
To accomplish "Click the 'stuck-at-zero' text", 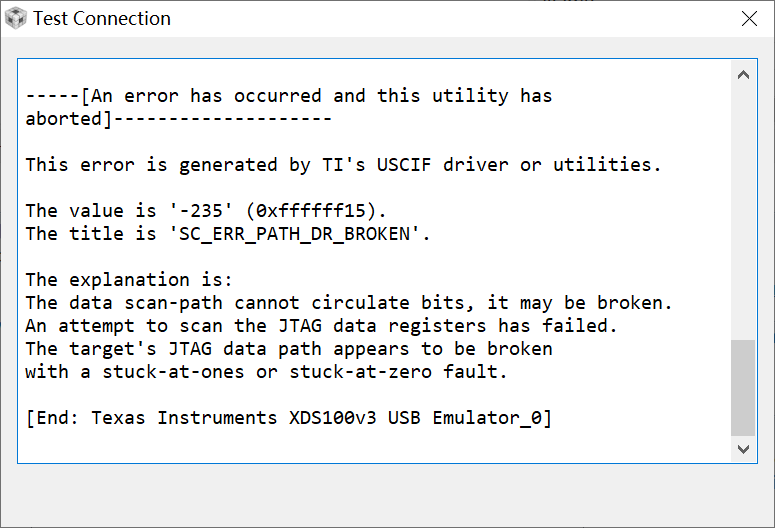I will [x=360, y=372].
